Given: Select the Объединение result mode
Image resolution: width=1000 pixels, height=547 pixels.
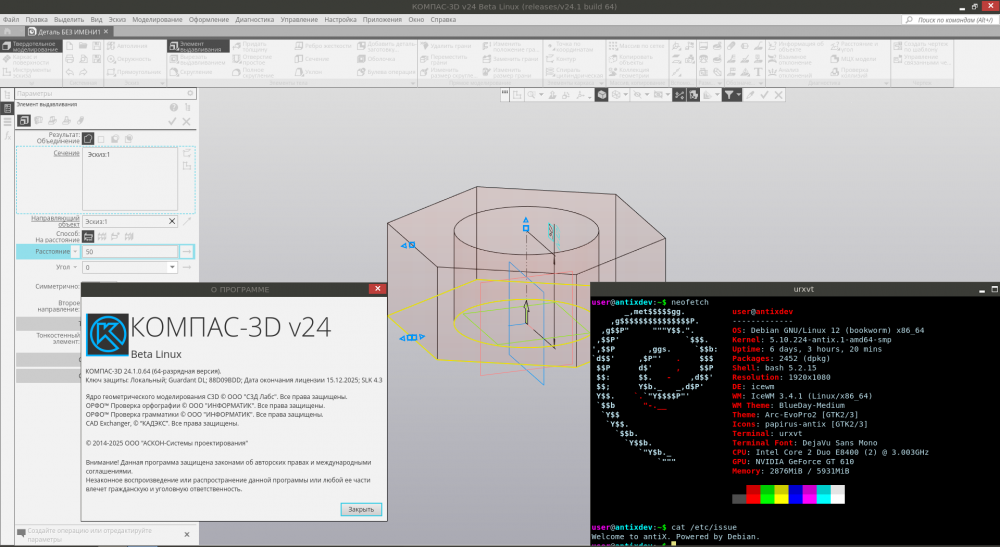Looking at the screenshot, I should click(87, 138).
